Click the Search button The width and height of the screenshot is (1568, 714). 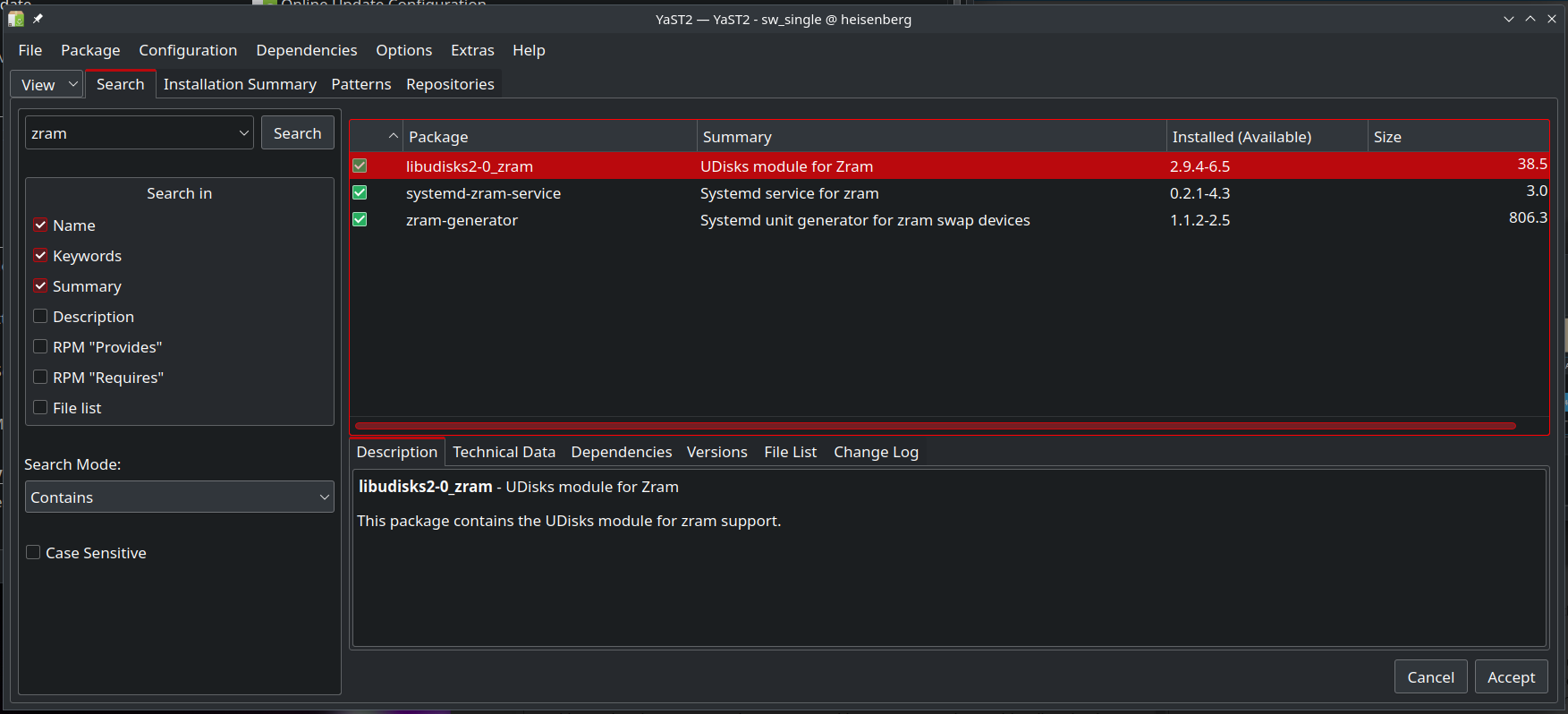tap(298, 133)
